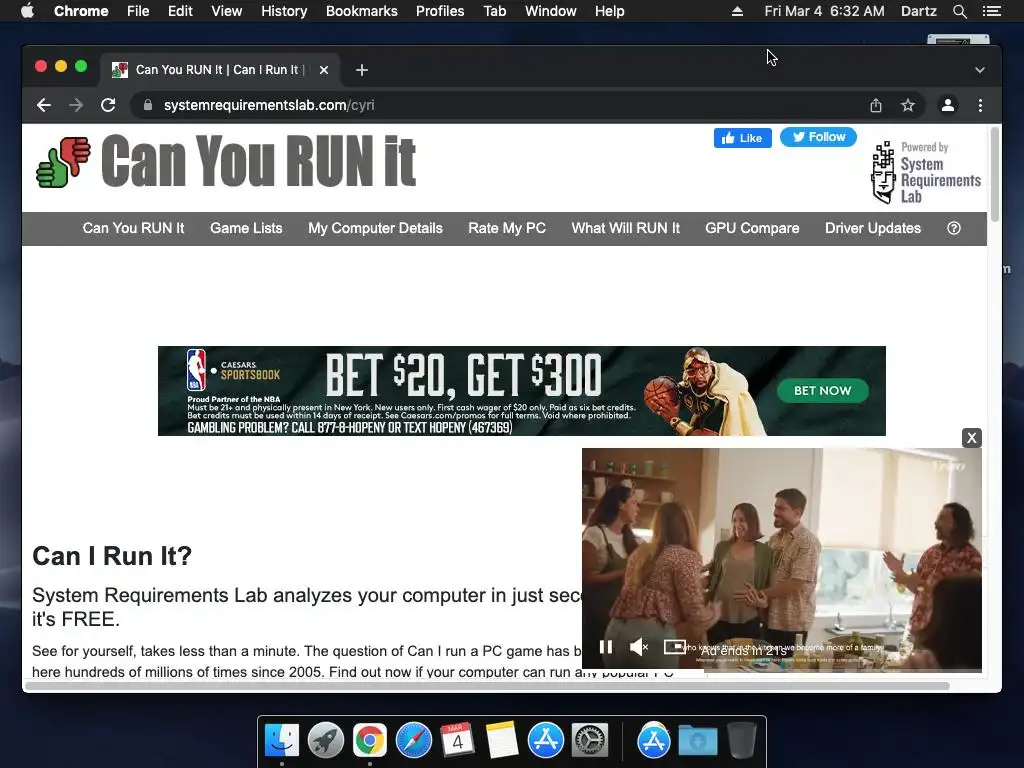Go to Rate My PC
Viewport: 1024px width, 768px height.
tap(507, 229)
